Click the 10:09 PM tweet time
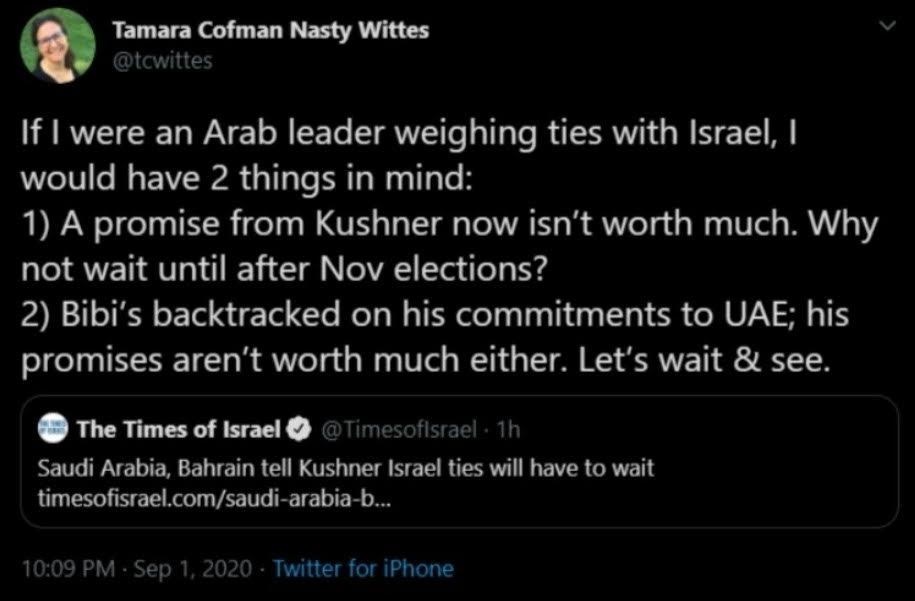This screenshot has height=601, width=915. pos(68,568)
